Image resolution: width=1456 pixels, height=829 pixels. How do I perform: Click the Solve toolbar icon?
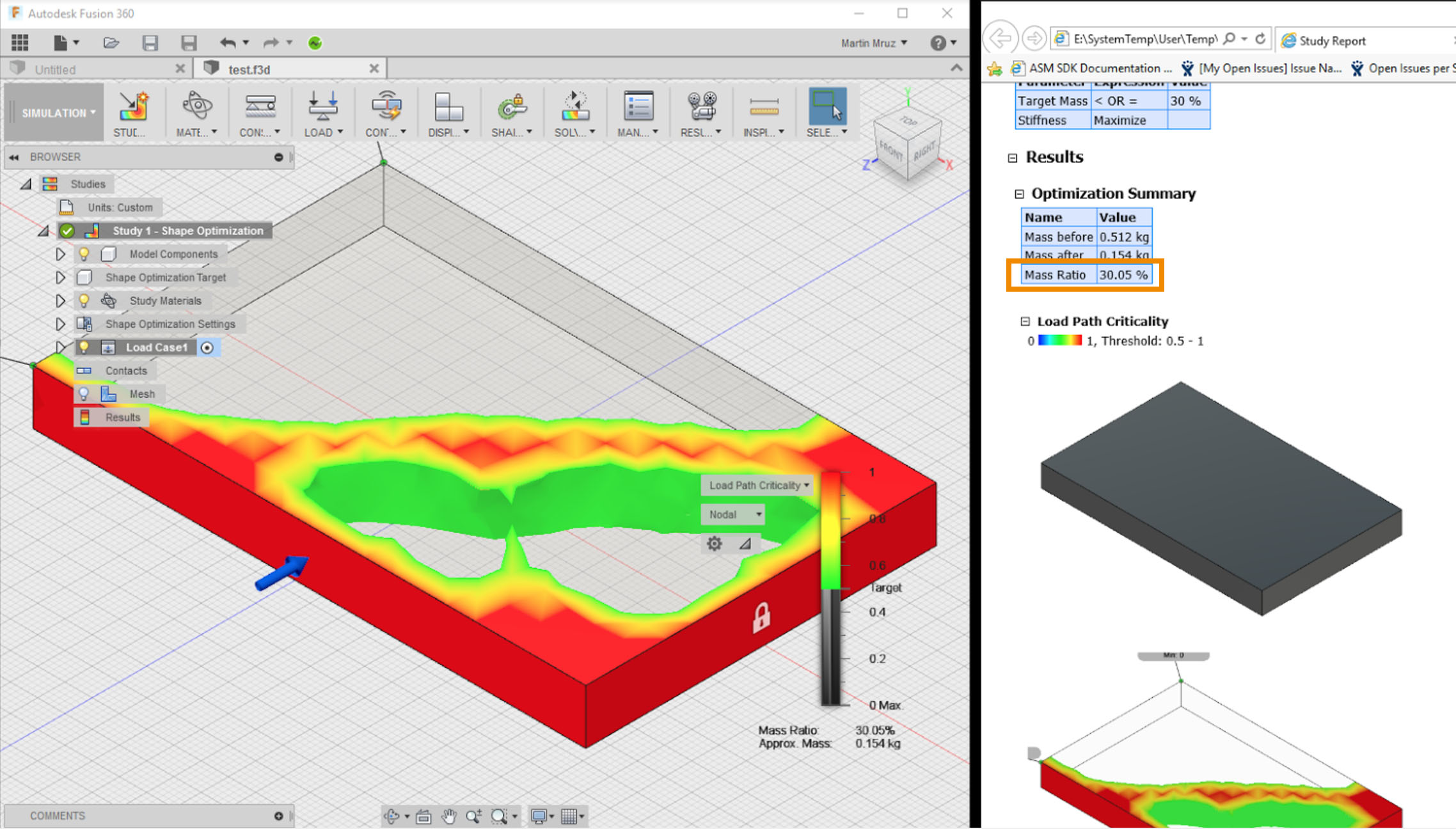tap(574, 106)
